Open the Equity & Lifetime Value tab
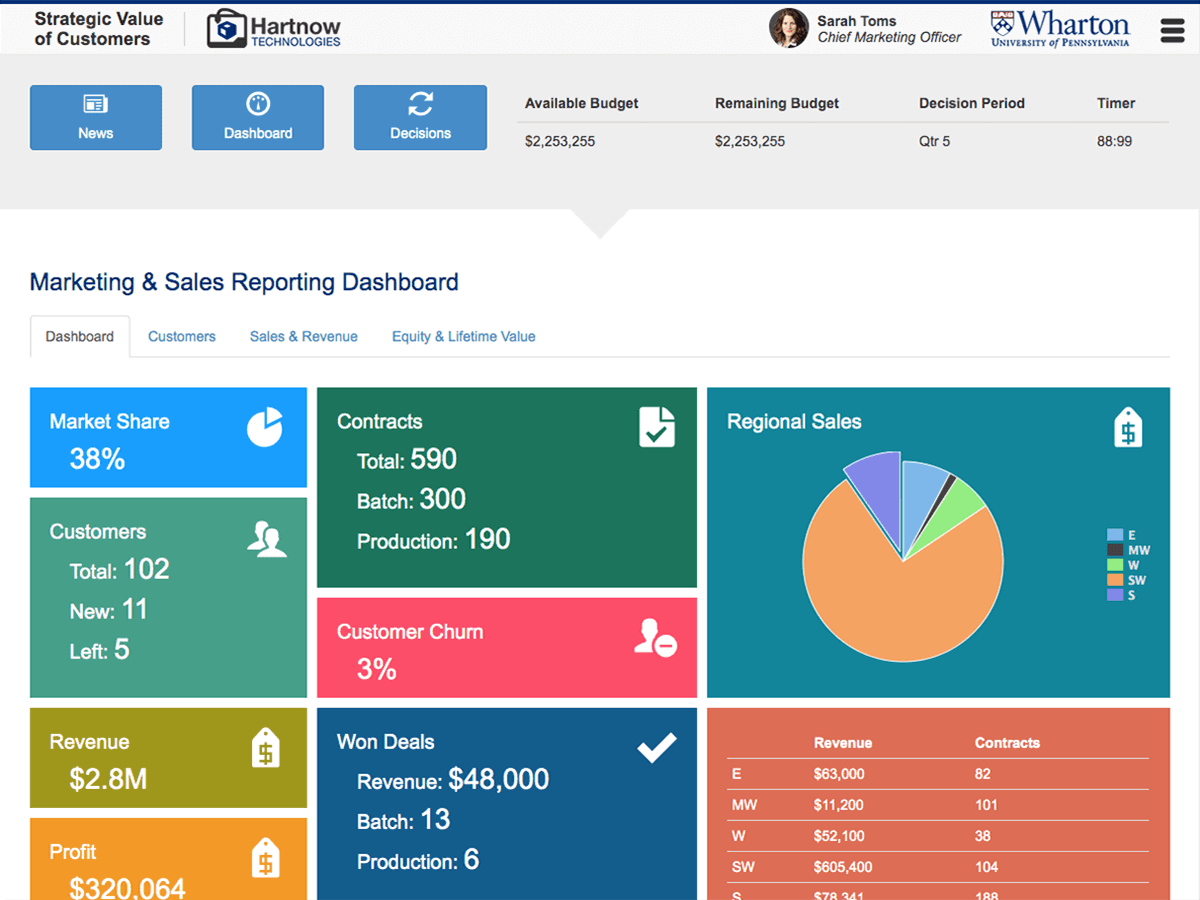Viewport: 1200px width, 900px height. coord(463,337)
